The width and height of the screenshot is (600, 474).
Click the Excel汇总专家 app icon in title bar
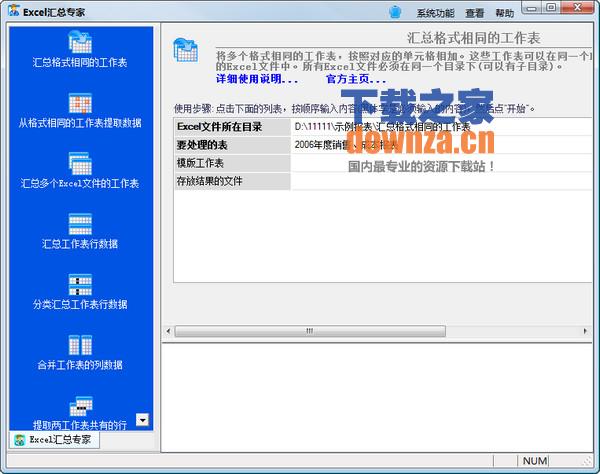13,11
